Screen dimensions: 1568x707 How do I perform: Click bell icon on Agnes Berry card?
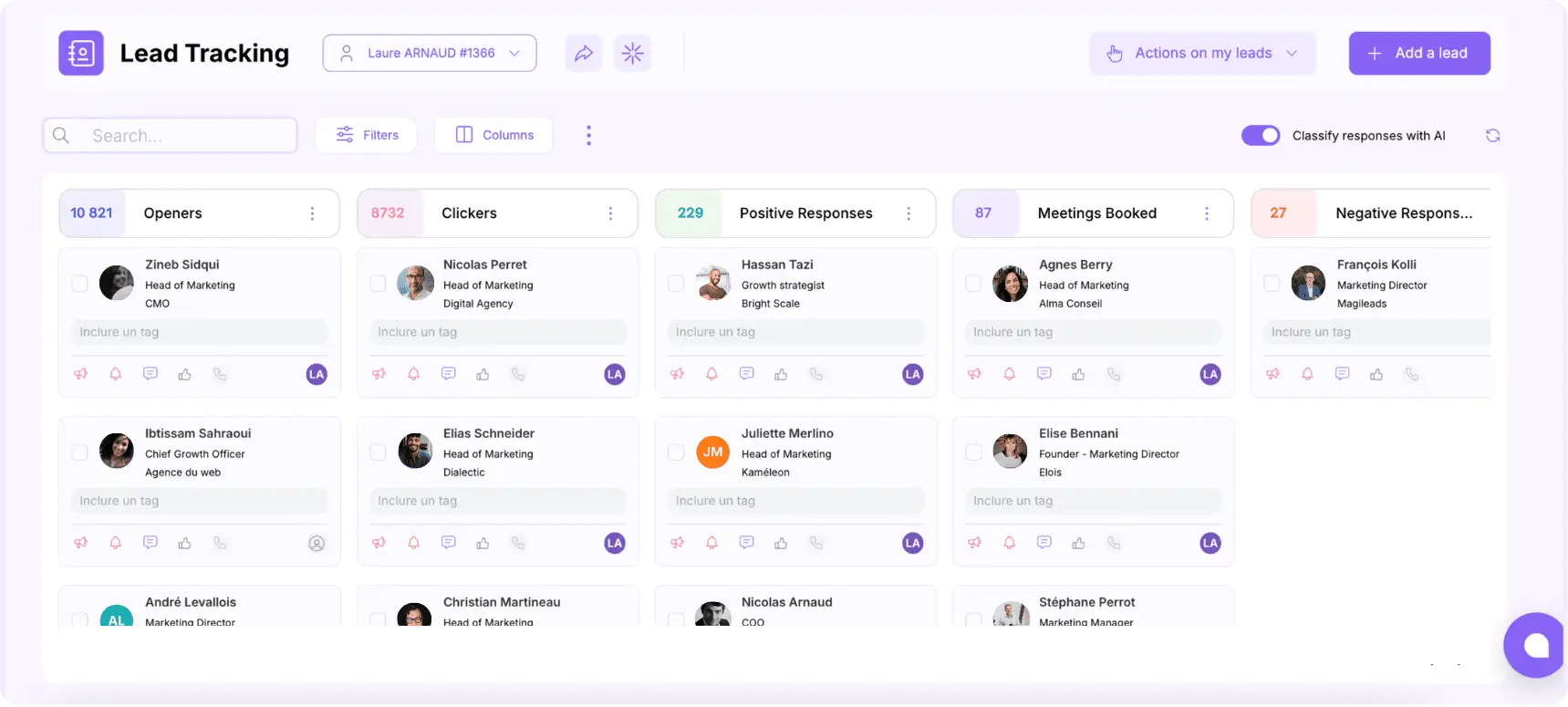1010,374
